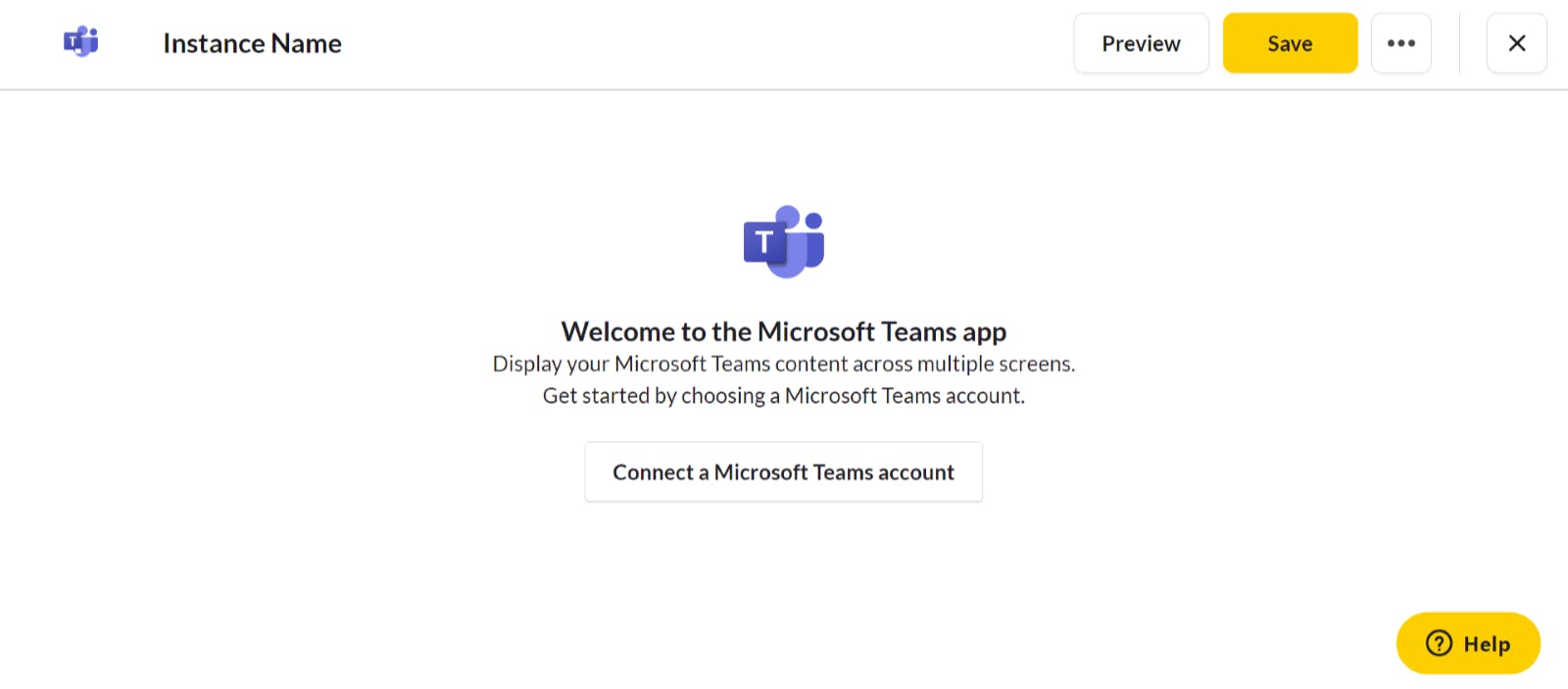1568x689 pixels.
Task: Connect a Microsoft Teams account
Action: pyautogui.click(x=783, y=471)
